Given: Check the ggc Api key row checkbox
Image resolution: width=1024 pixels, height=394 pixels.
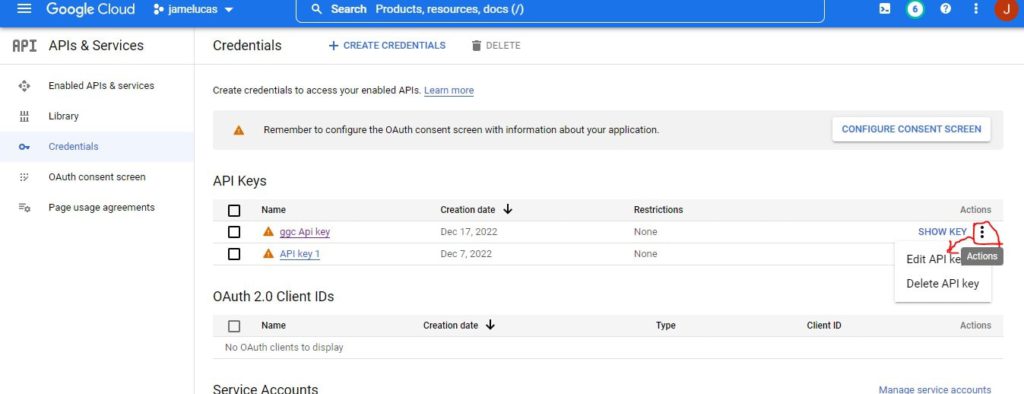Looking at the screenshot, I should tap(234, 232).
